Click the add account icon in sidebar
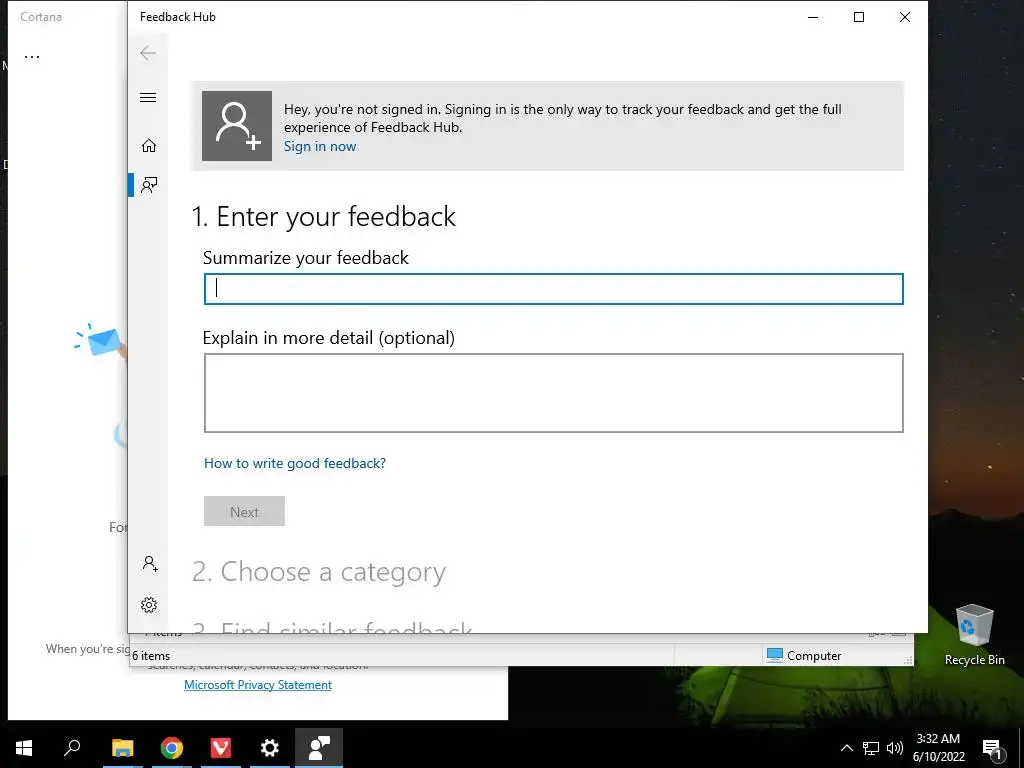1024x768 pixels. tap(150, 564)
